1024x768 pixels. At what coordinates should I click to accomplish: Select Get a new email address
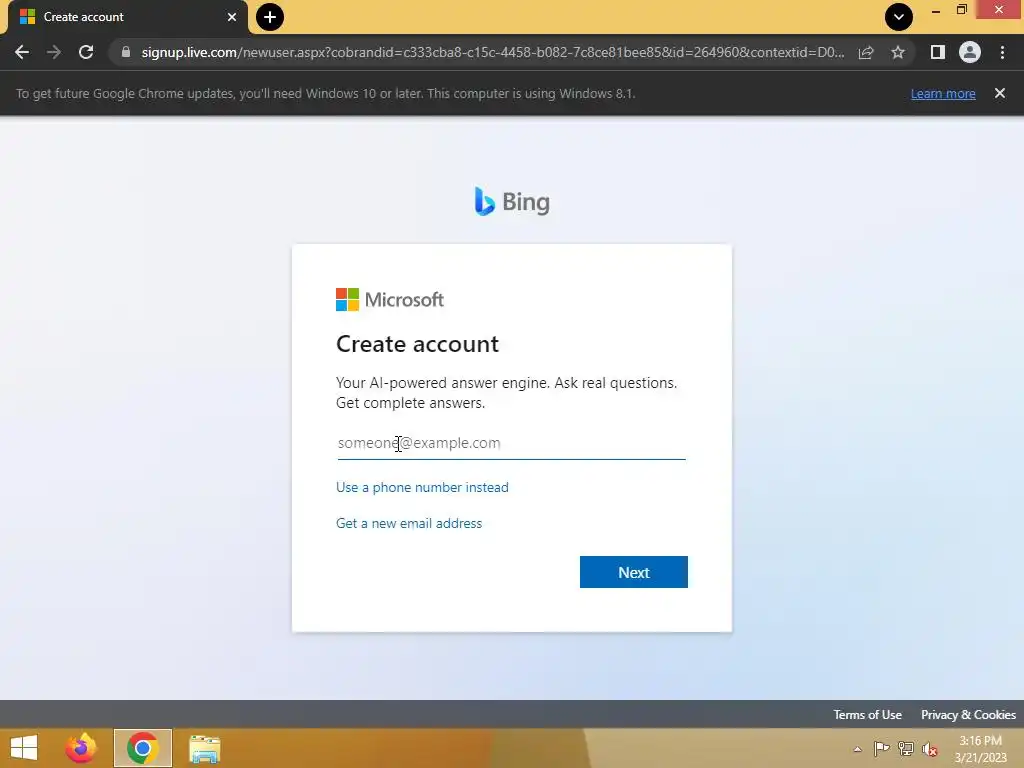pos(409,523)
